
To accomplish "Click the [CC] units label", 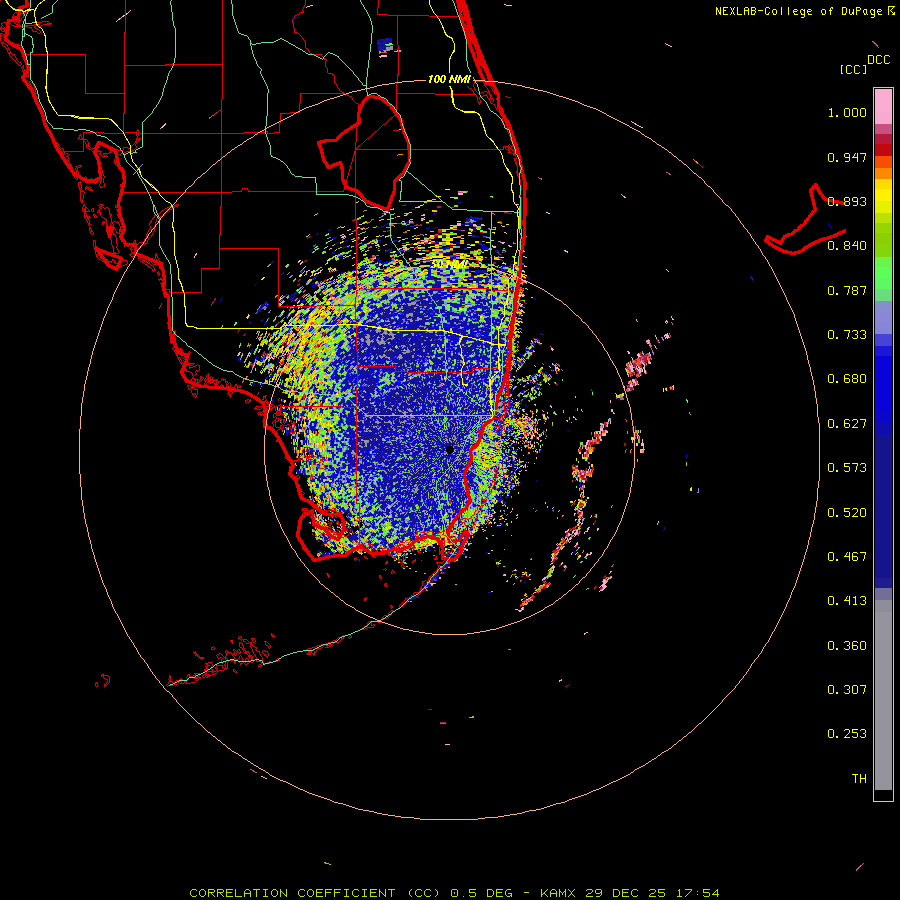I will (x=853, y=69).
